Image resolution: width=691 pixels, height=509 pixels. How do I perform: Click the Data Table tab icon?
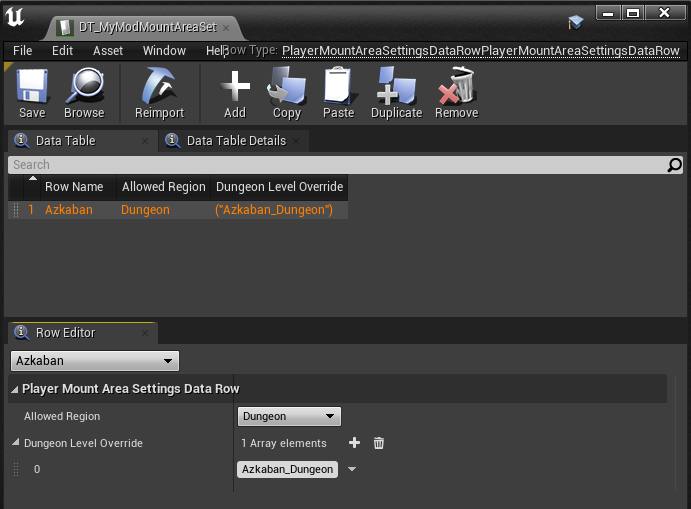(x=22, y=141)
